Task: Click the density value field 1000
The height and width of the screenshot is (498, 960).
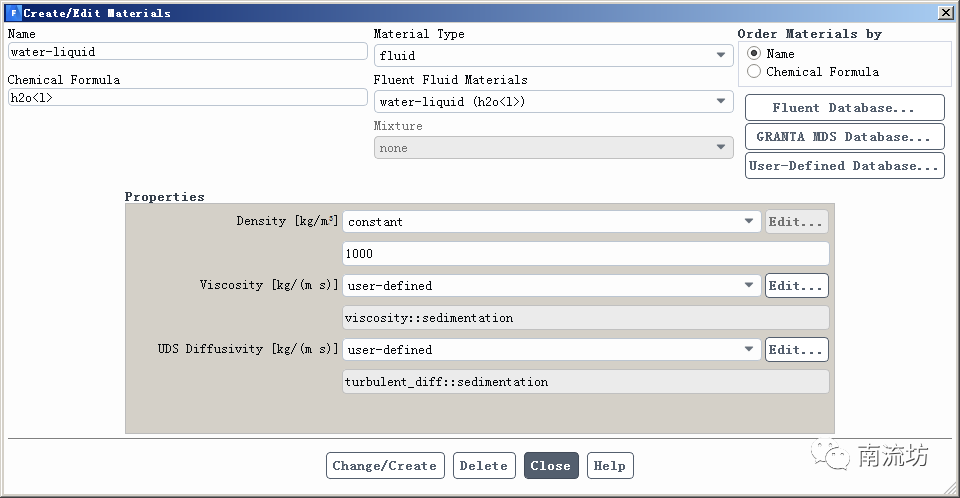Action: 585,254
